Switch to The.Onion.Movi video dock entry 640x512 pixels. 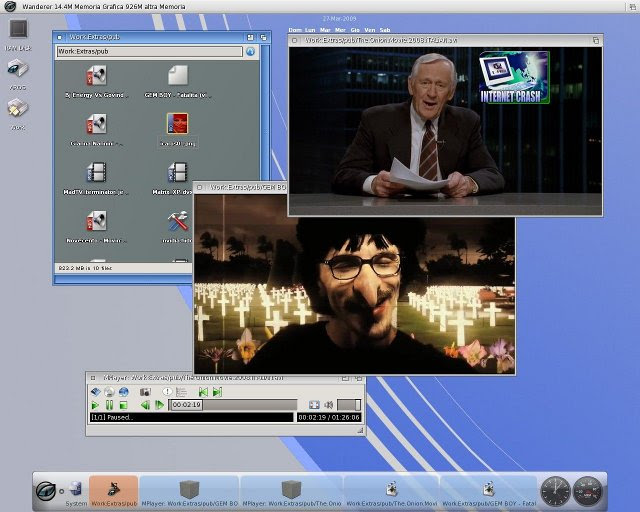[391, 492]
